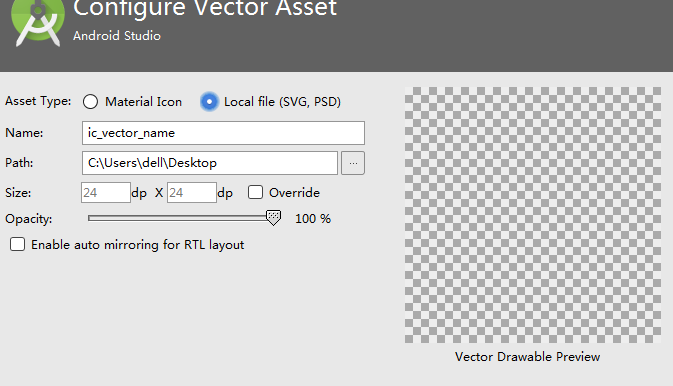
Task: Click the middle of the Opacity slider track
Action: pyautogui.click(x=180, y=218)
